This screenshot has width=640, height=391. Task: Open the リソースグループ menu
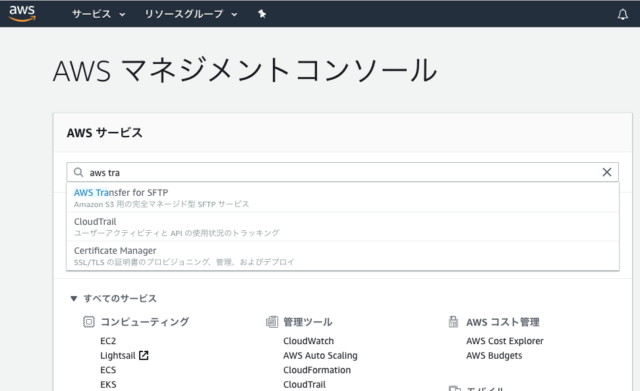[191, 14]
